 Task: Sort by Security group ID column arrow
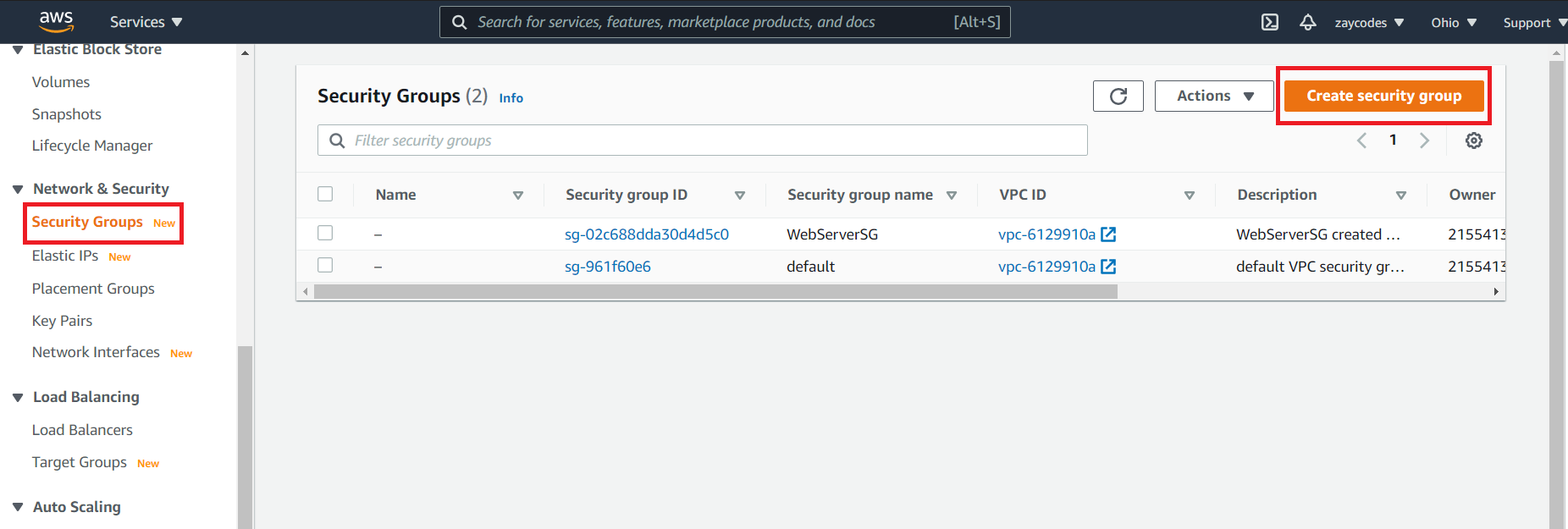tap(739, 196)
